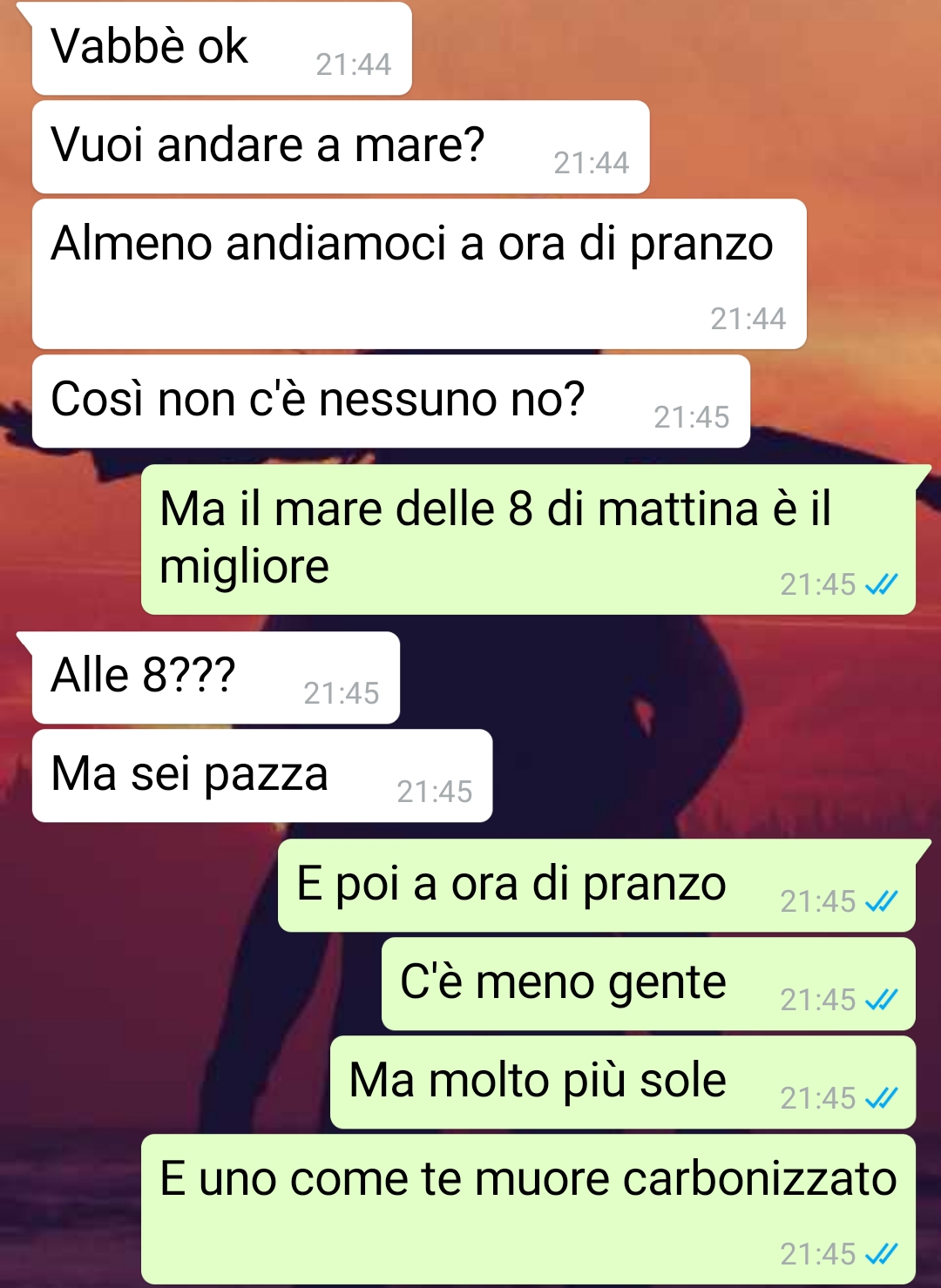Select the 'Alle 8???' message bubble
The image size is (941, 1288).
[216, 678]
